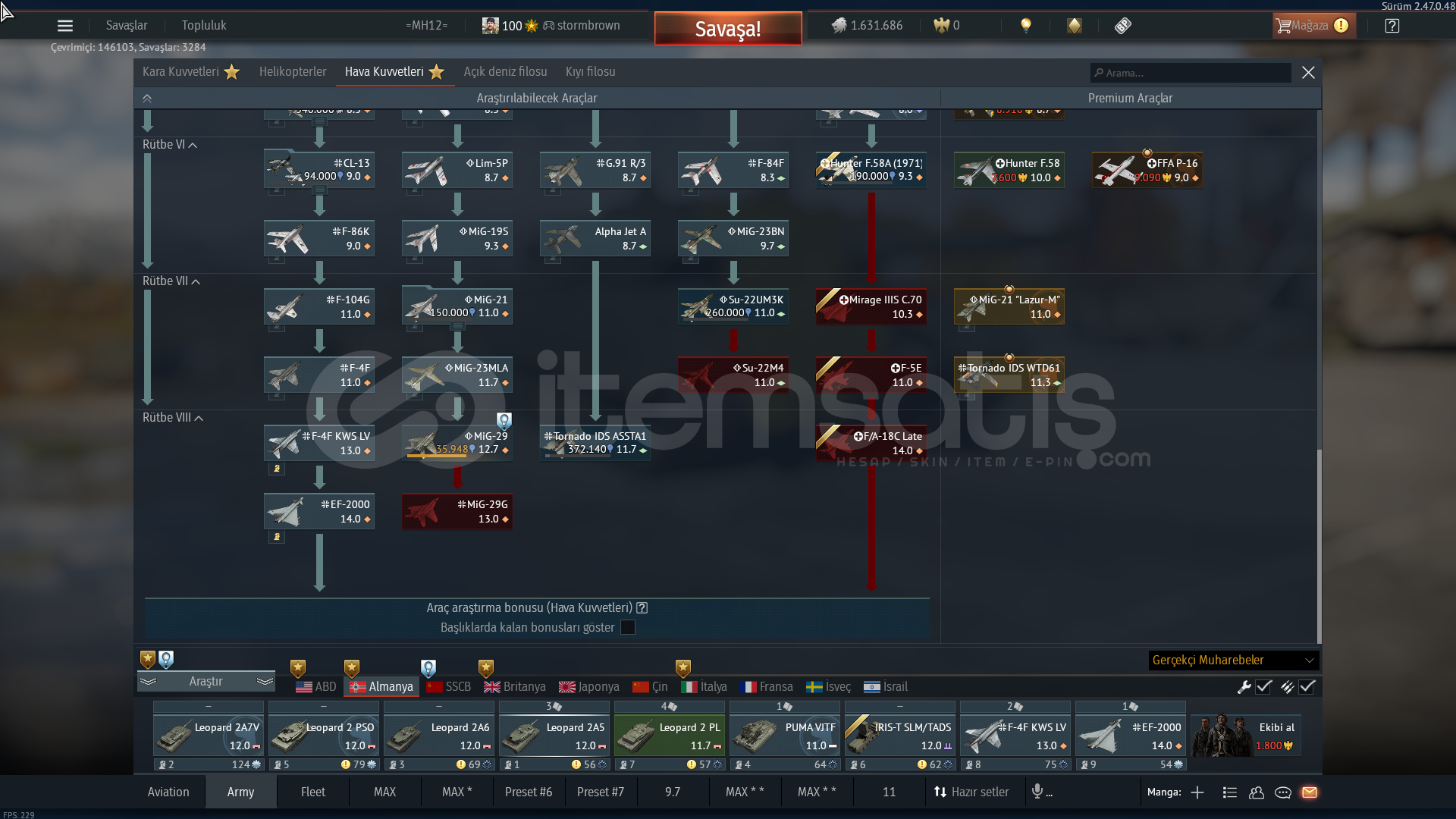Open the help question mark icon
1456x819 pixels.
(1392, 26)
